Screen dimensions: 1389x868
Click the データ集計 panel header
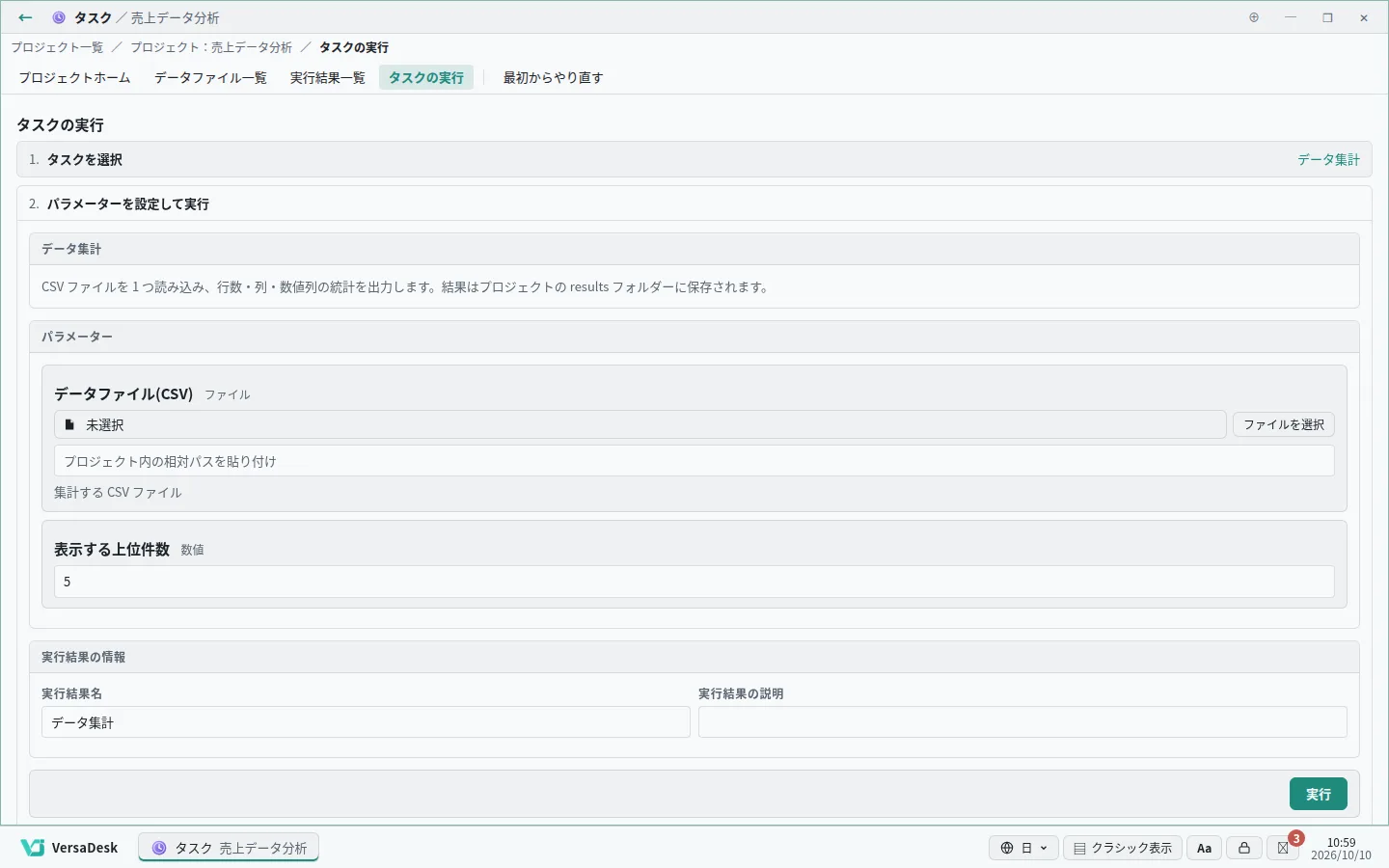coord(694,249)
